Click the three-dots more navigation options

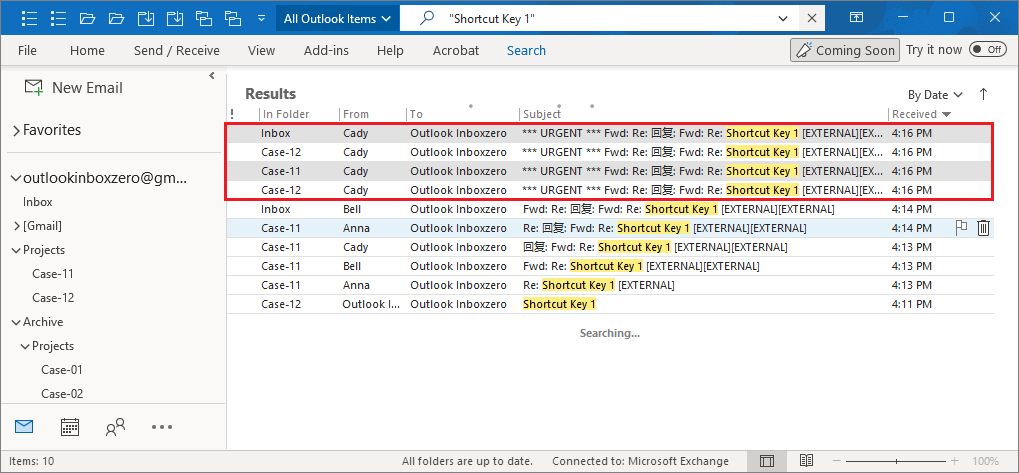(x=162, y=427)
